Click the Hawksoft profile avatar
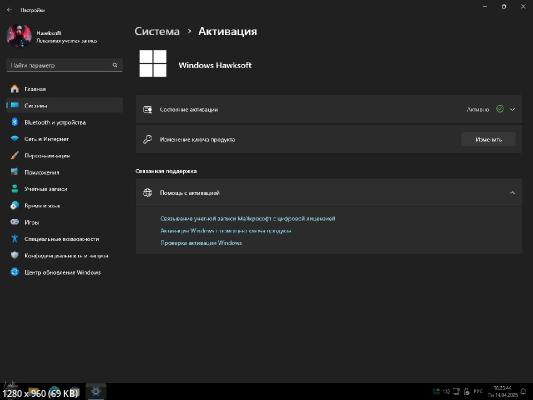Image resolution: width=533 pixels, height=400 pixels. coord(19,36)
